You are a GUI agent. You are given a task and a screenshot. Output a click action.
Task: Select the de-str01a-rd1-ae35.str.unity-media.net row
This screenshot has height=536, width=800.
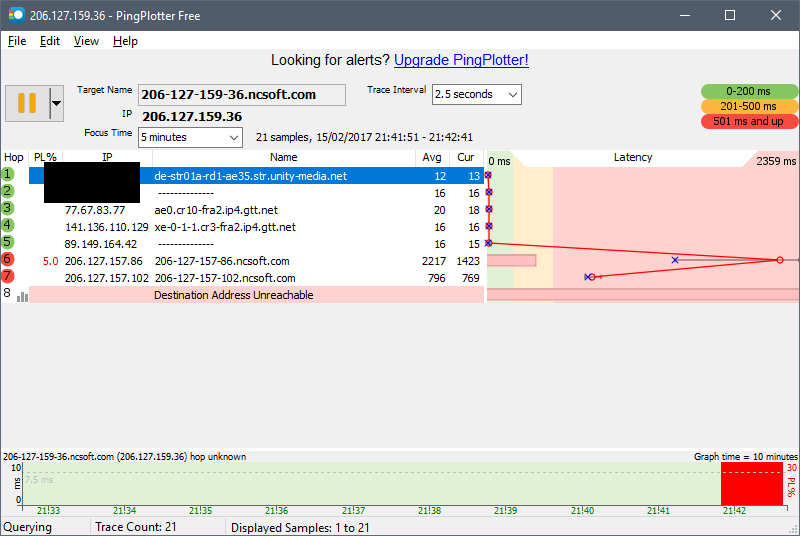257,176
